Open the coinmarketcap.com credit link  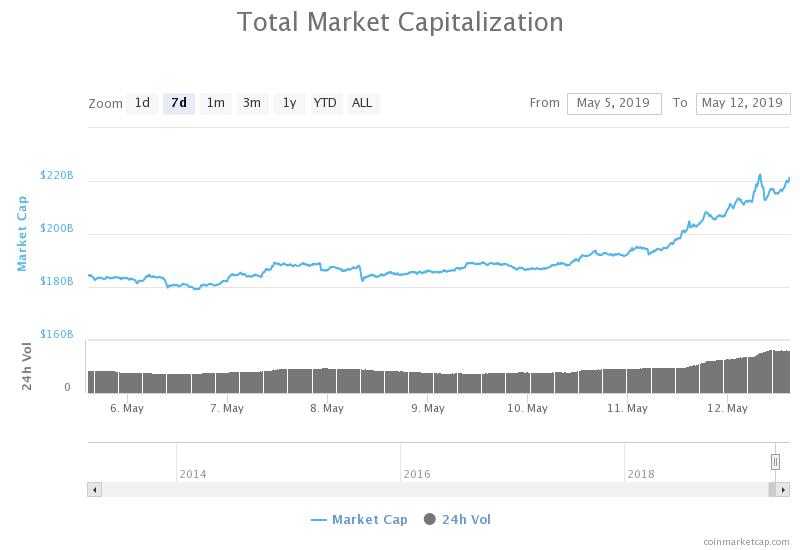pos(746,541)
